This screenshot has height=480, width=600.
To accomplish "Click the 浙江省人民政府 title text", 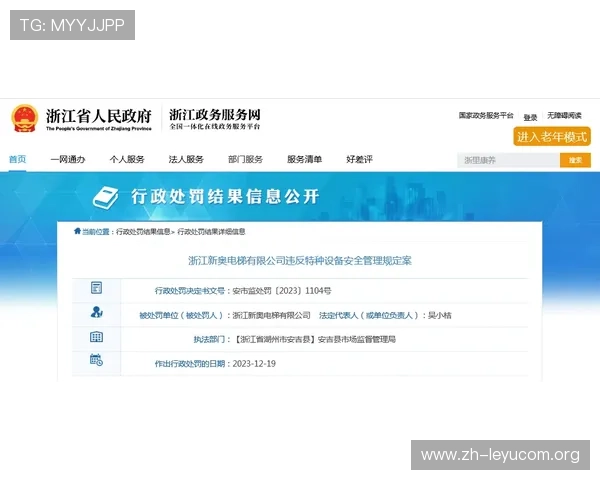I will (x=99, y=116).
